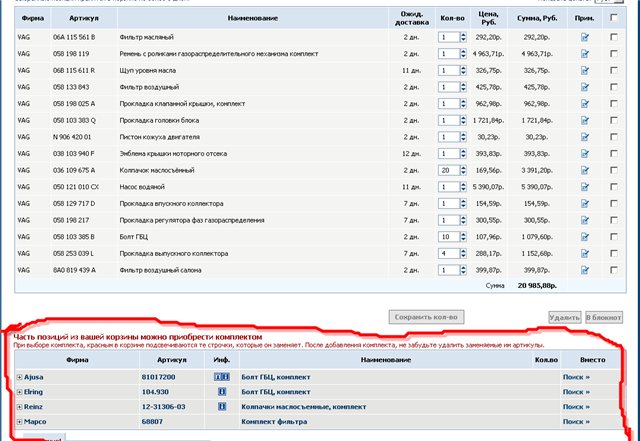Open note icon for Эмблема крышки моторного отсека
Image resolution: width=640 pixels, height=441 pixels.
pos(585,154)
